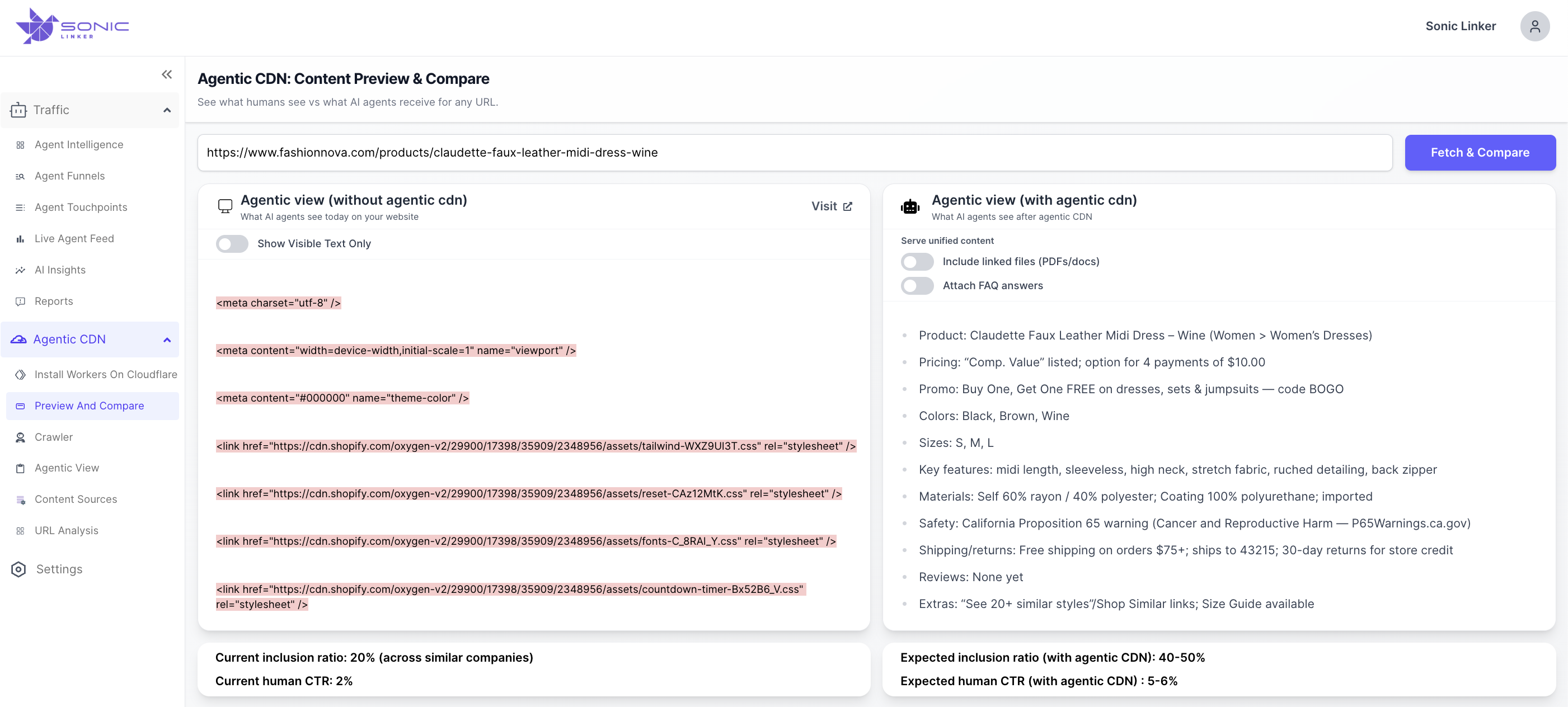Viewport: 1568px width, 707px height.
Task: Select Content Sources in sidebar
Action: [x=76, y=499]
